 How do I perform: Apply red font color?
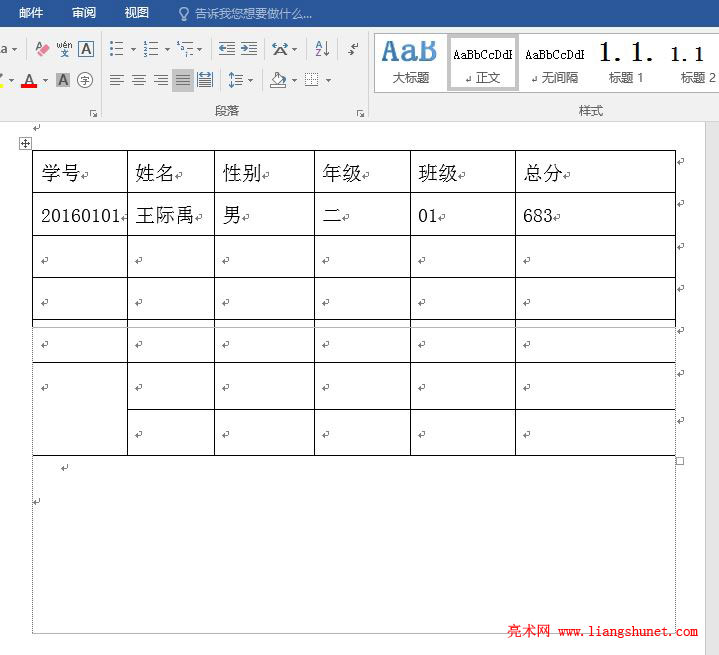(x=29, y=80)
